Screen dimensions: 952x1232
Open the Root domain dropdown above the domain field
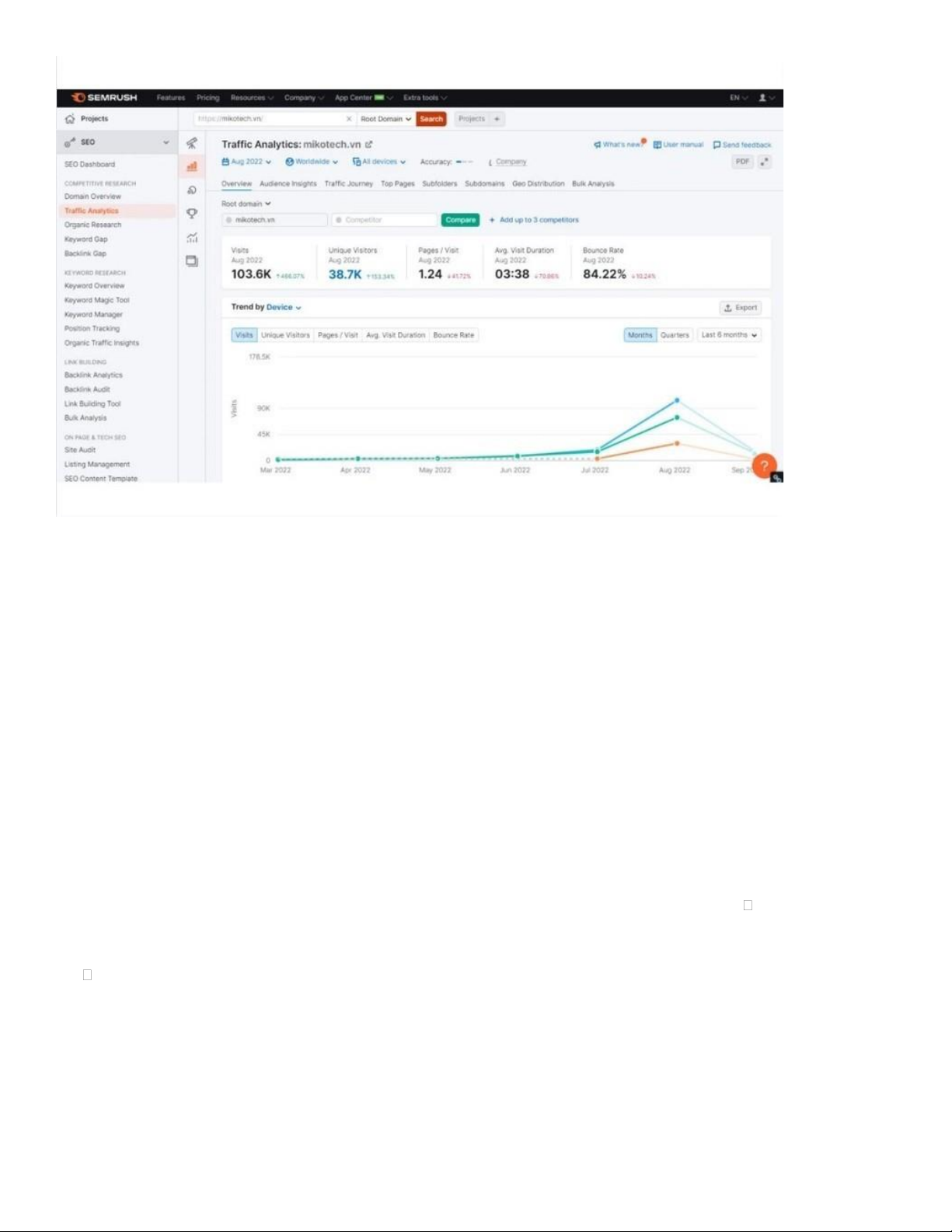[246, 204]
